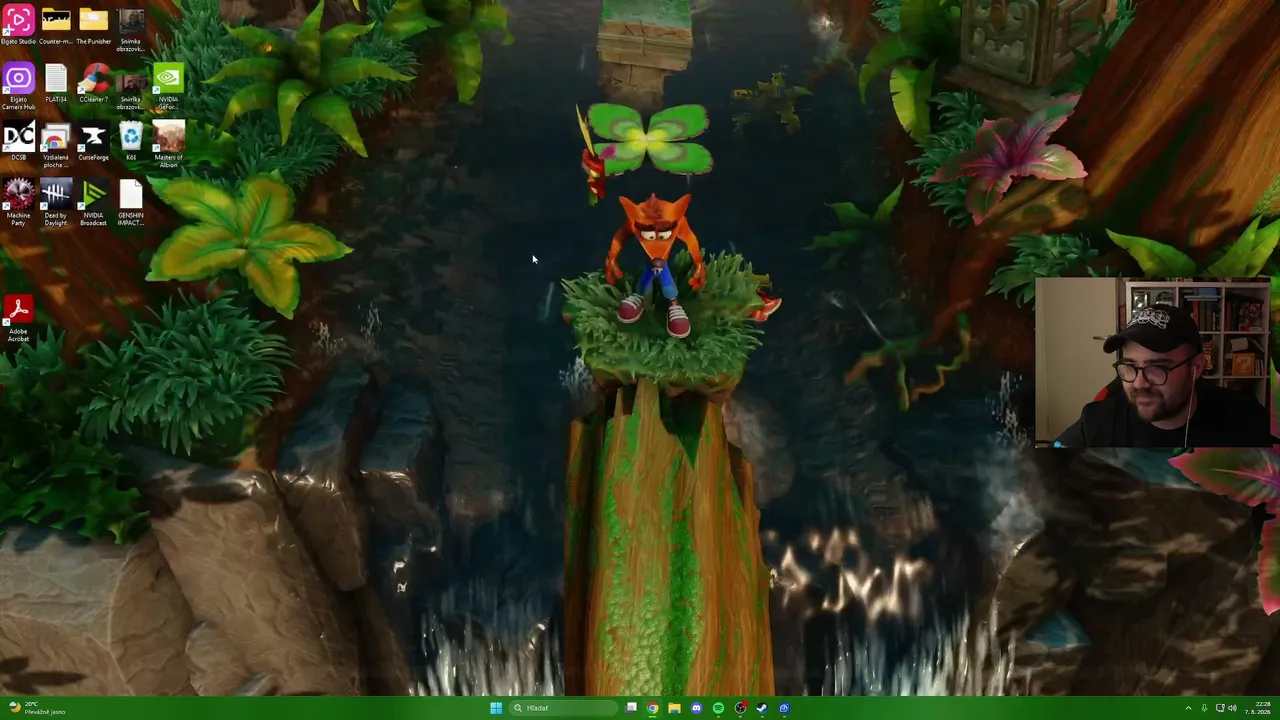Launch the DCSB desktop shortcut
Screen dimensions: 1280x720
pyautogui.click(x=18, y=142)
